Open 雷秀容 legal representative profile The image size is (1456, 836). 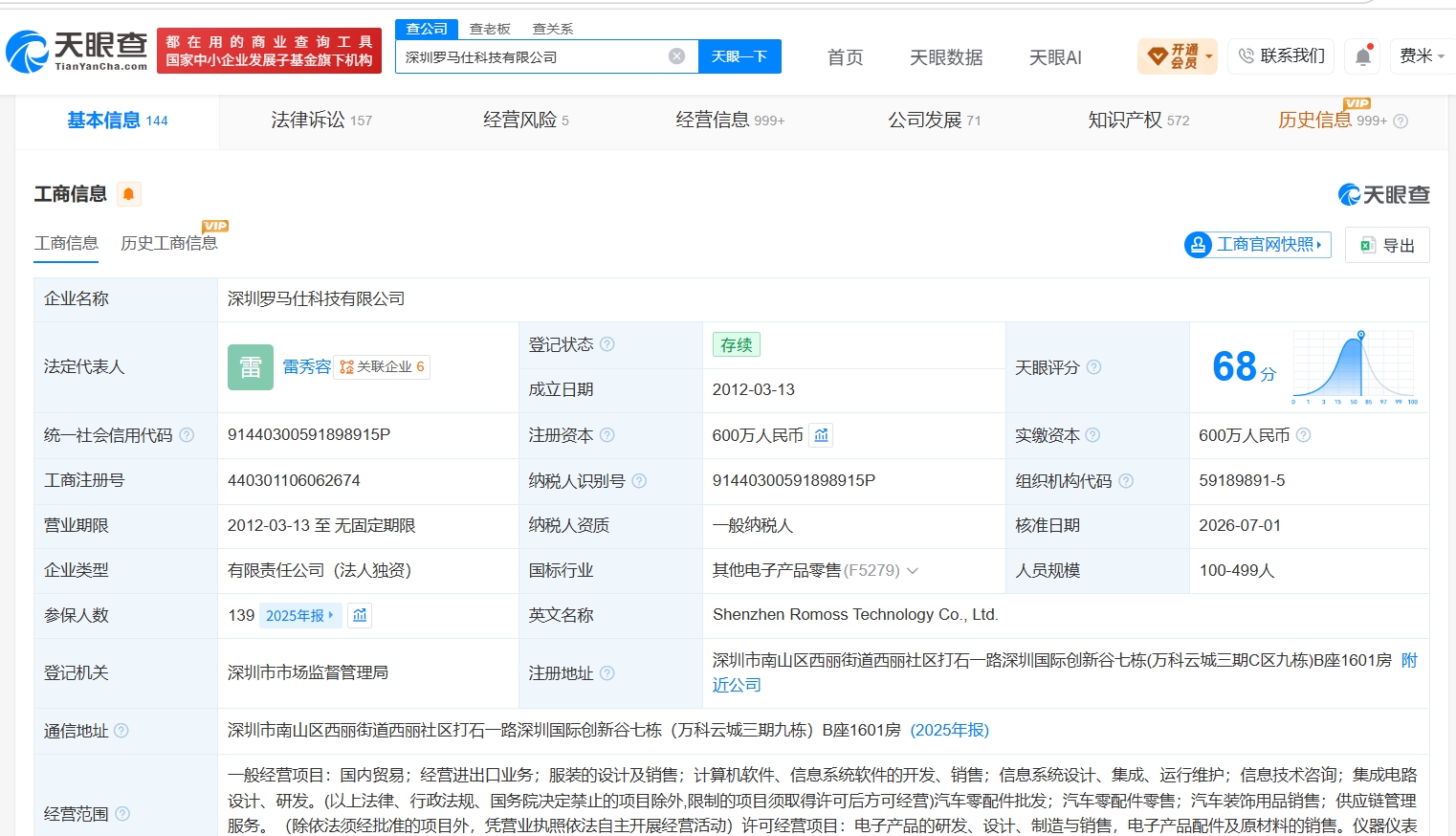pos(306,367)
